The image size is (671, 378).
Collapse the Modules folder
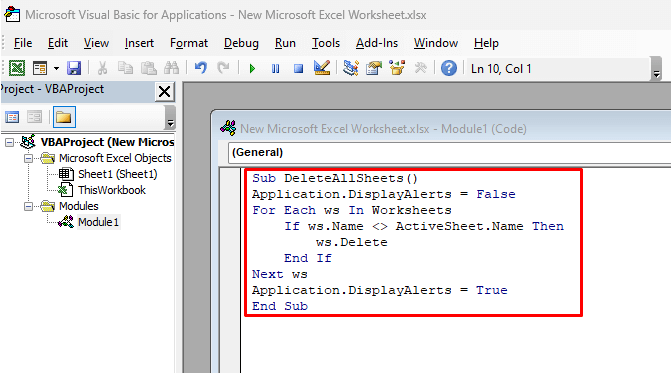(28, 206)
